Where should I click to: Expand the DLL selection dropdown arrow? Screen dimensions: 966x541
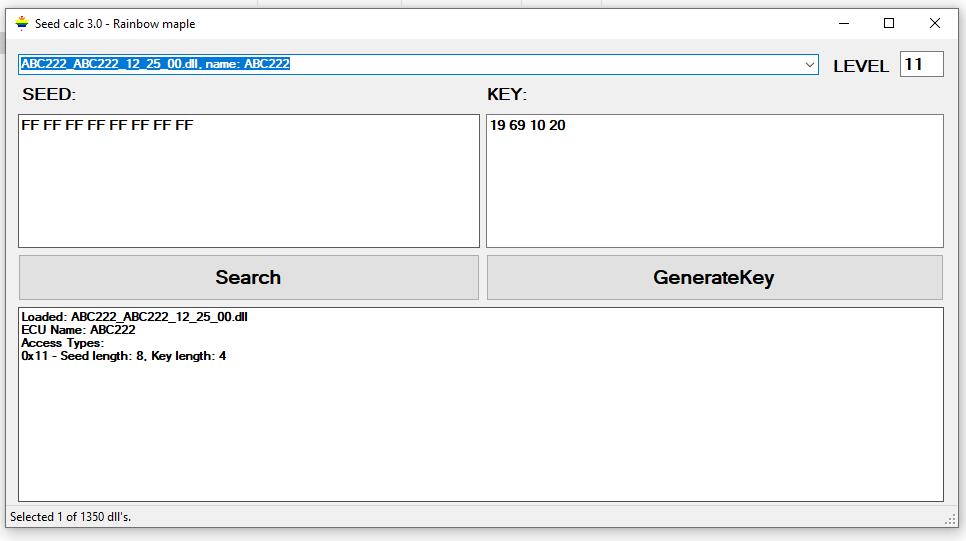pyautogui.click(x=809, y=65)
